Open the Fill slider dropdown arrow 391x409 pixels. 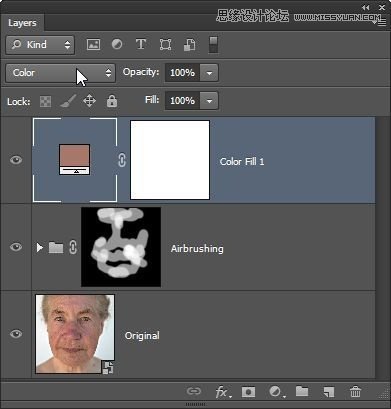(209, 101)
